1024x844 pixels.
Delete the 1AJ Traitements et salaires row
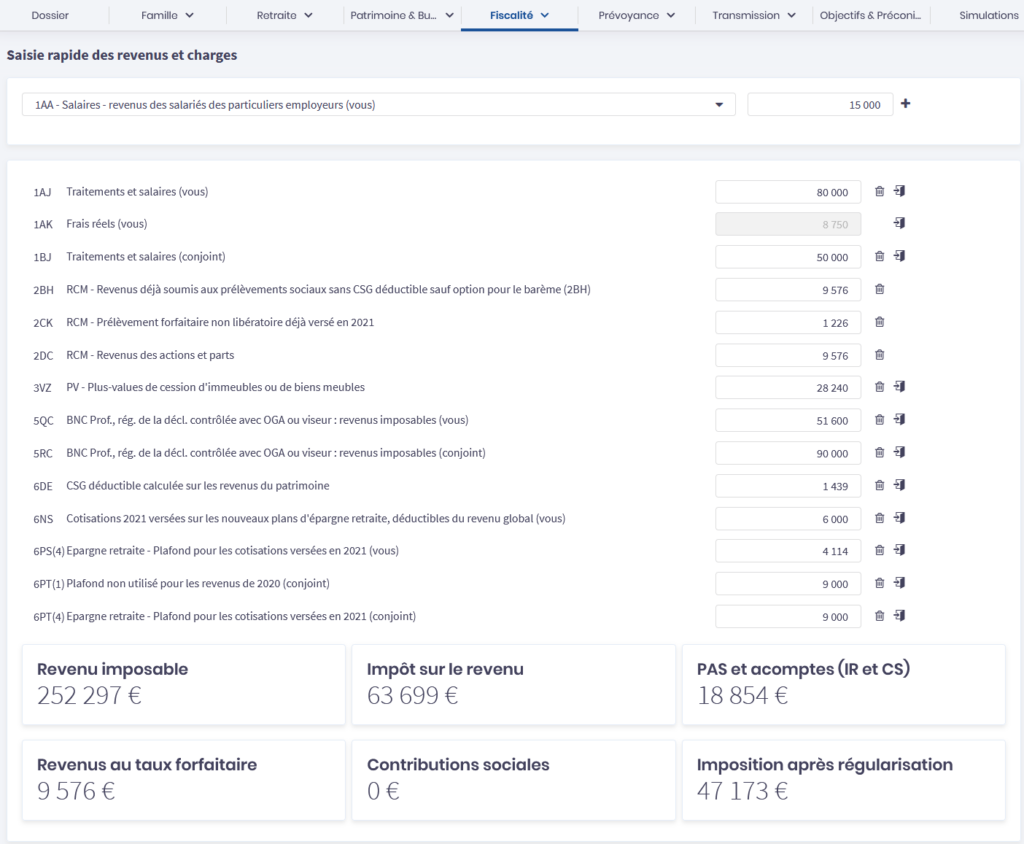(879, 192)
